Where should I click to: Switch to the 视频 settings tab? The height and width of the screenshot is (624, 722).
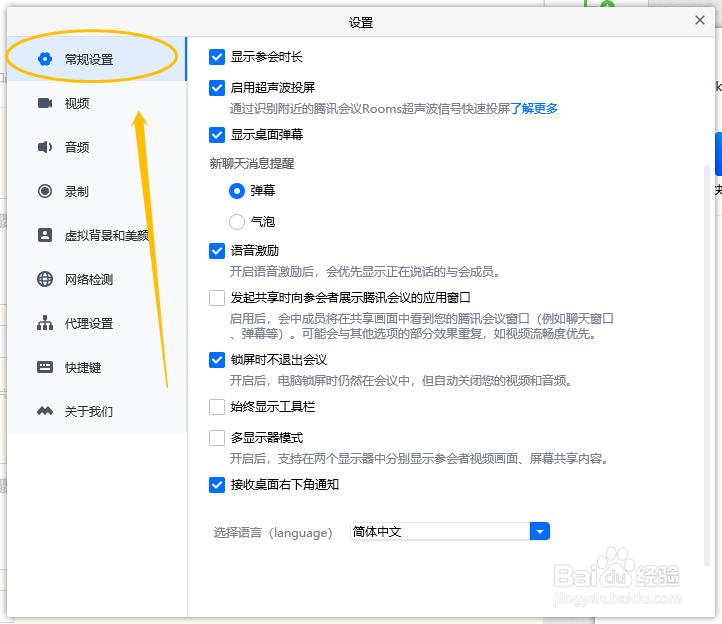point(96,103)
